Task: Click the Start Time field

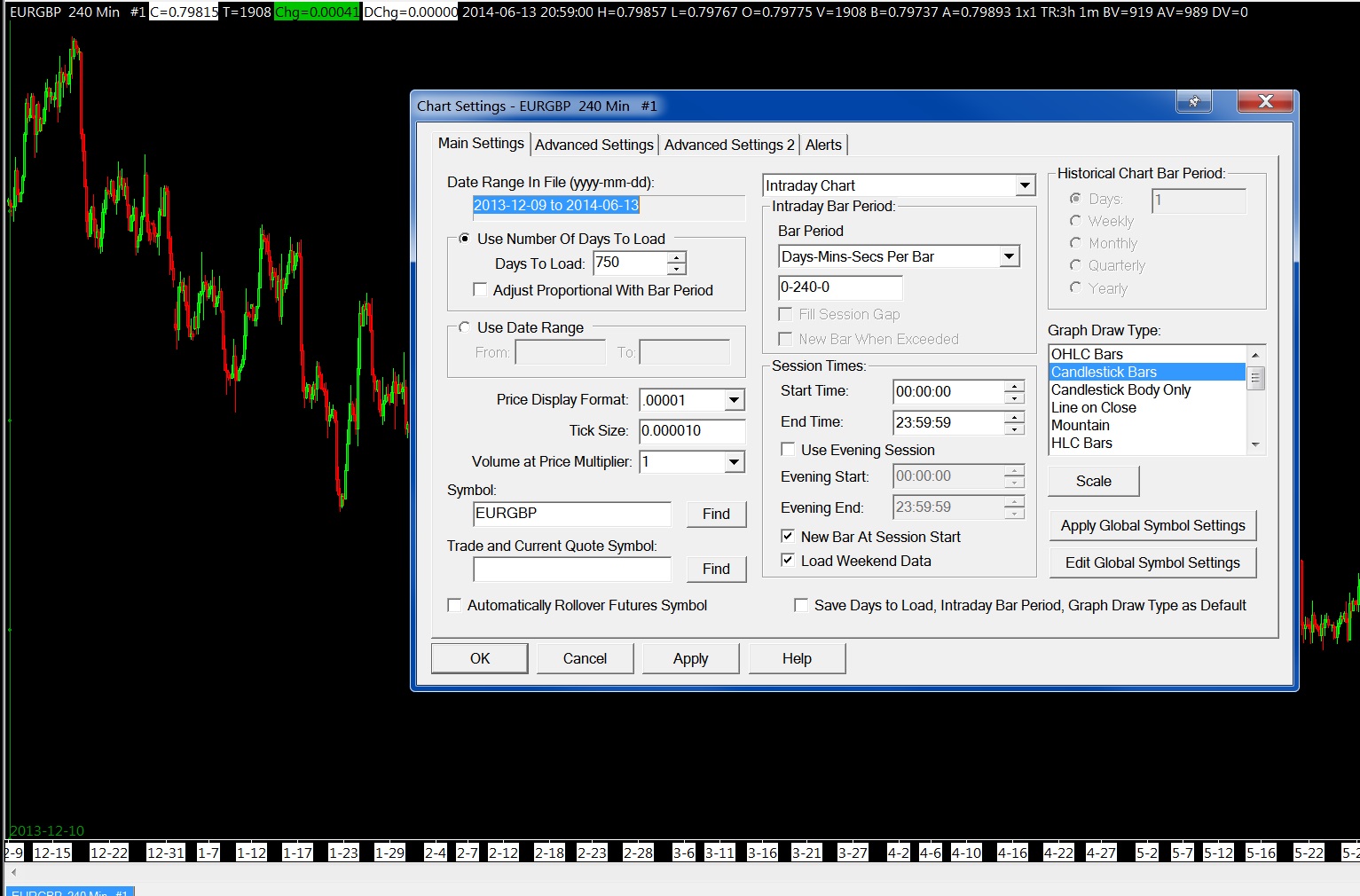Action: pos(948,392)
